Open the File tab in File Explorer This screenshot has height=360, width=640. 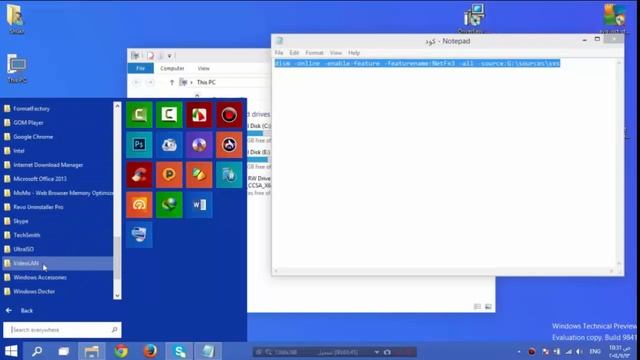[141, 68]
